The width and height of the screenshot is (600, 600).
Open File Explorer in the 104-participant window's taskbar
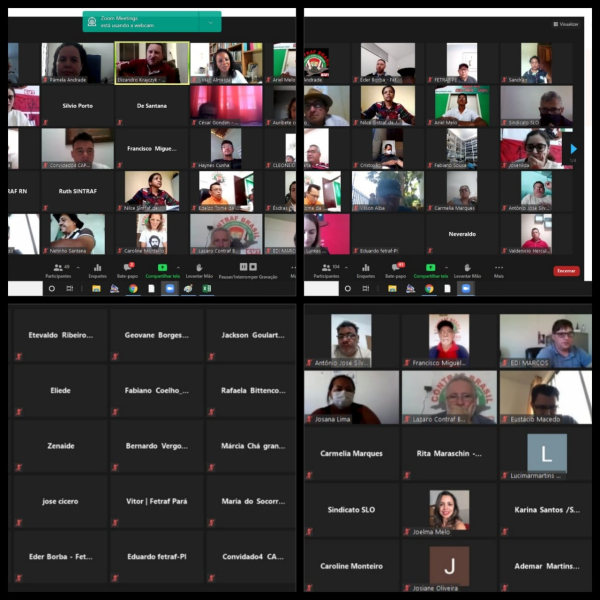click(x=392, y=289)
